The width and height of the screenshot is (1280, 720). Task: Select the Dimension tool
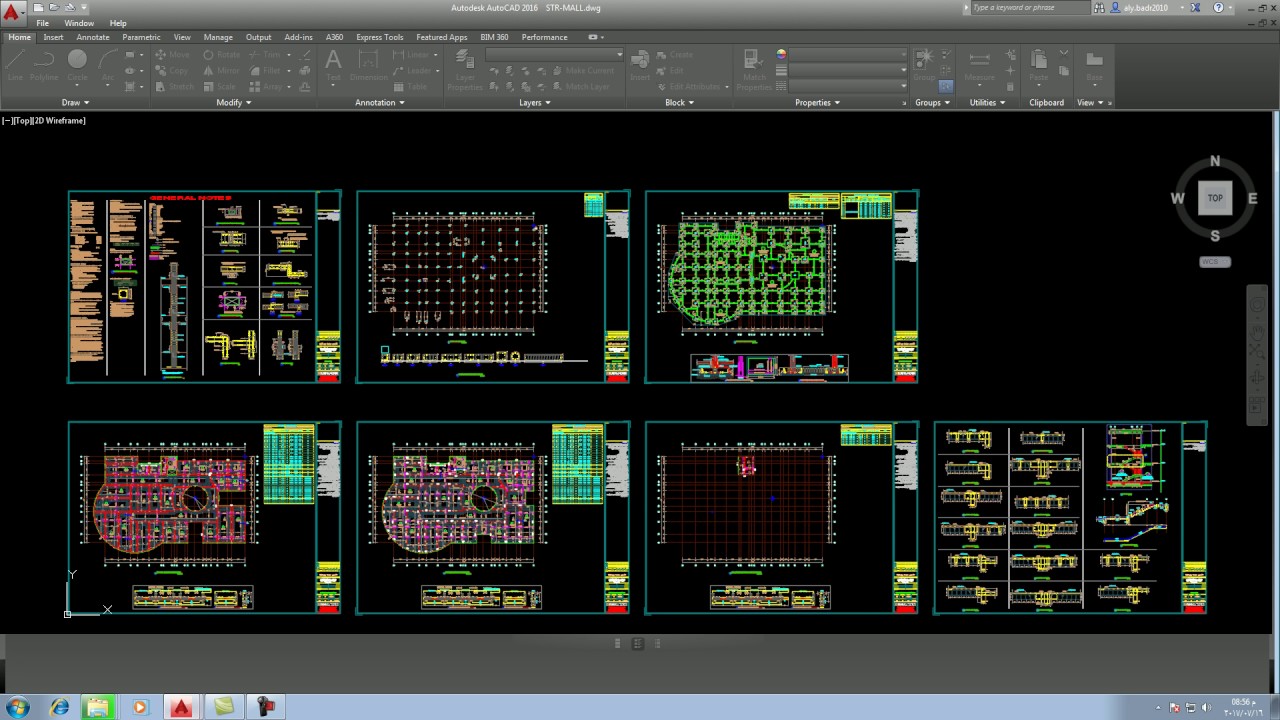[x=368, y=66]
